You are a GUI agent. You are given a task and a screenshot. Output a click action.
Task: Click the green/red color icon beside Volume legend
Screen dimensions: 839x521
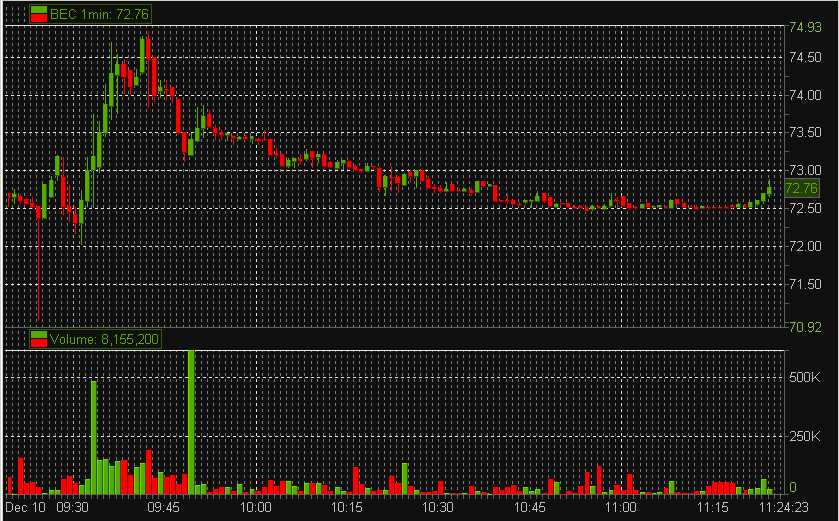(39, 339)
